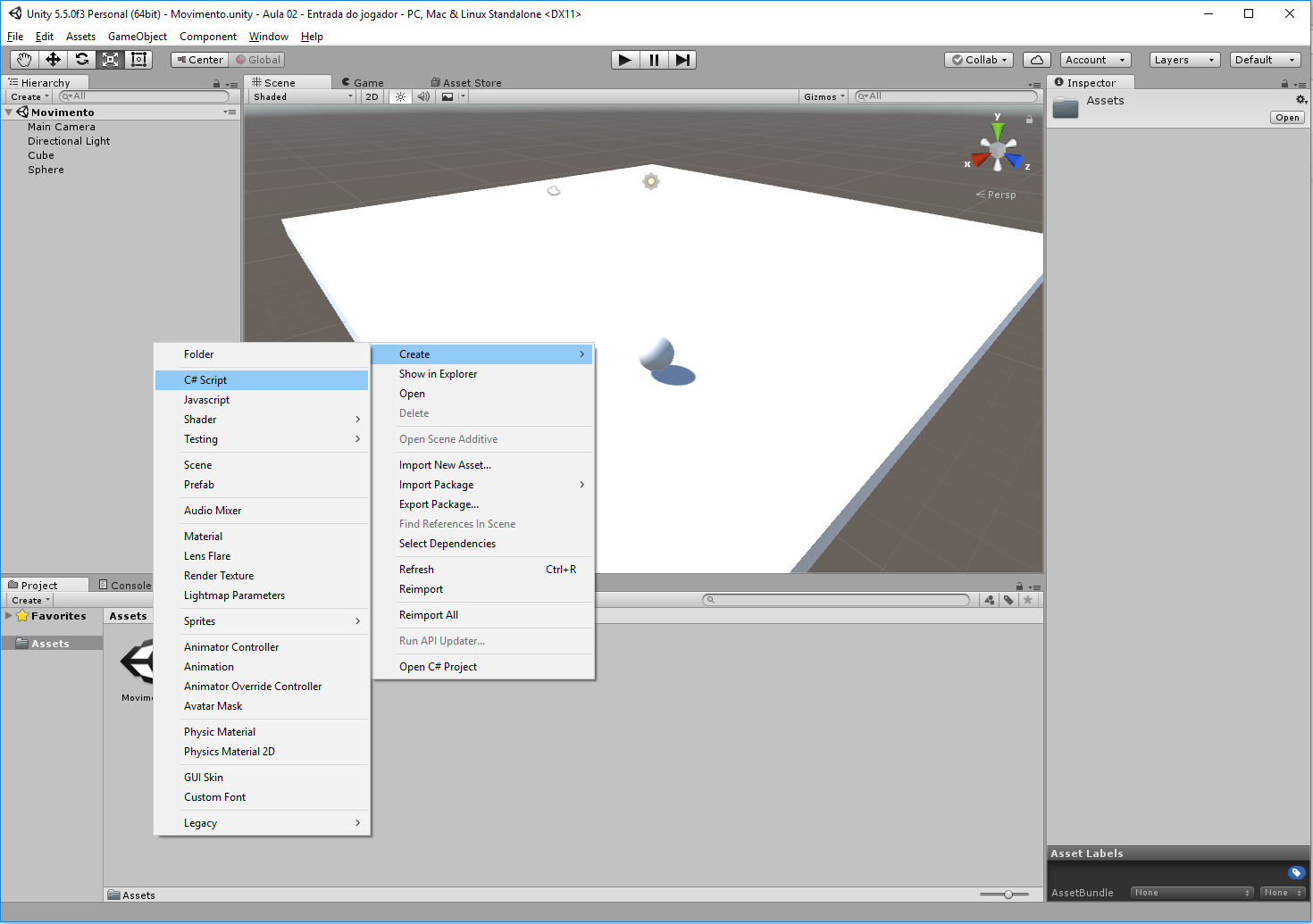
Task: Lock the Inspector panel
Action: 1284,84
